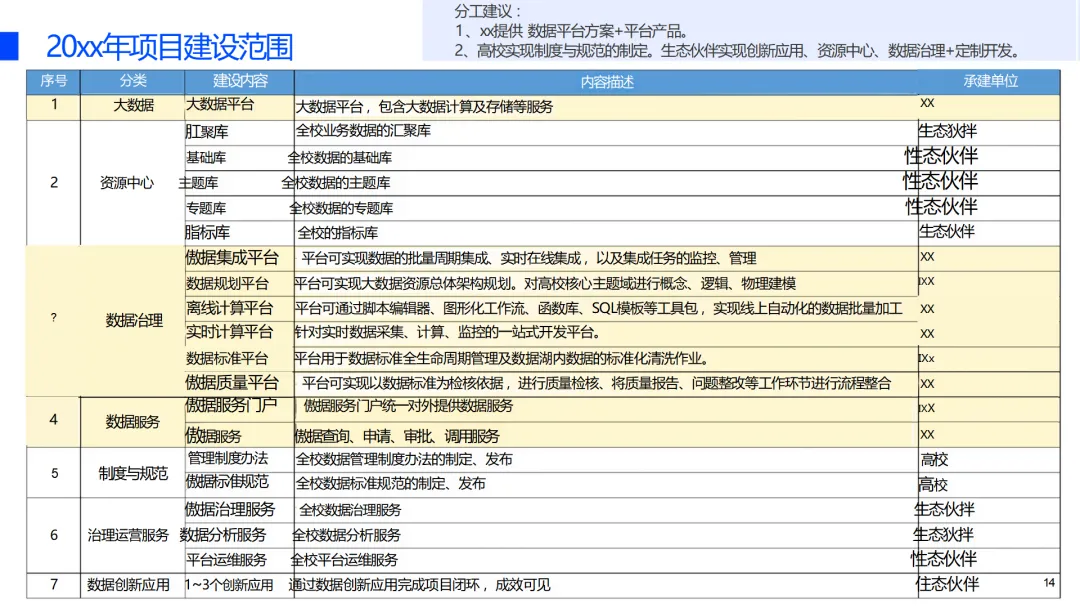Click the "实时计算平台" cell
This screenshot has height=608, width=1080.
coord(229,333)
